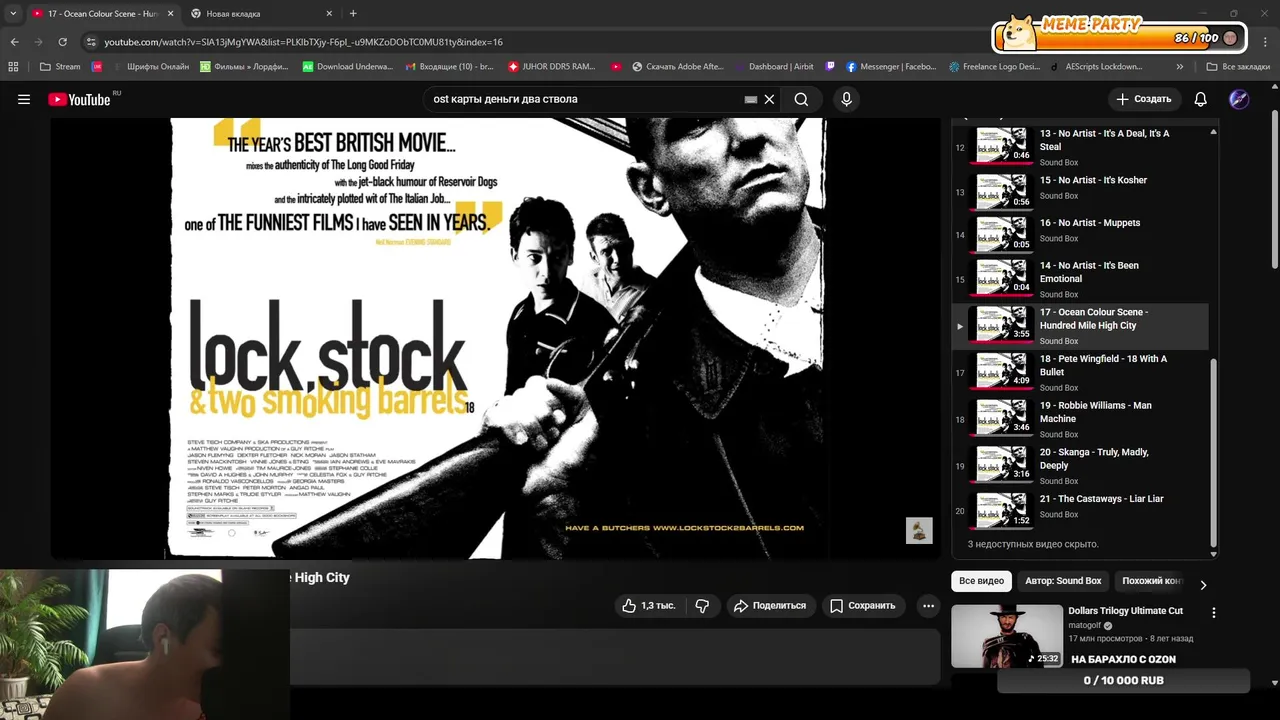Open the Twitch bookmark icon
This screenshot has width=1280, height=720.
coord(830,67)
